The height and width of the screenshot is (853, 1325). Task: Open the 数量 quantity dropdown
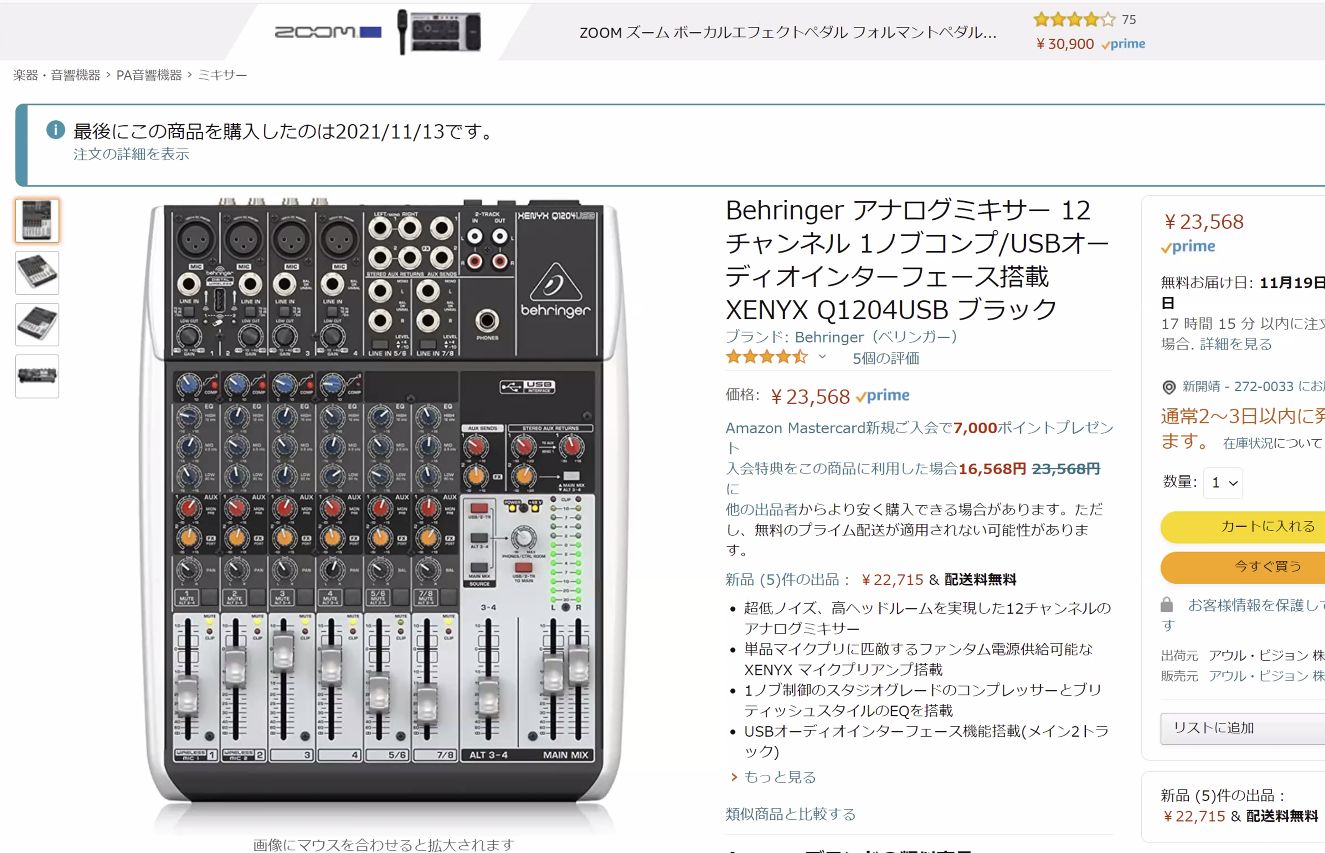click(x=1222, y=482)
